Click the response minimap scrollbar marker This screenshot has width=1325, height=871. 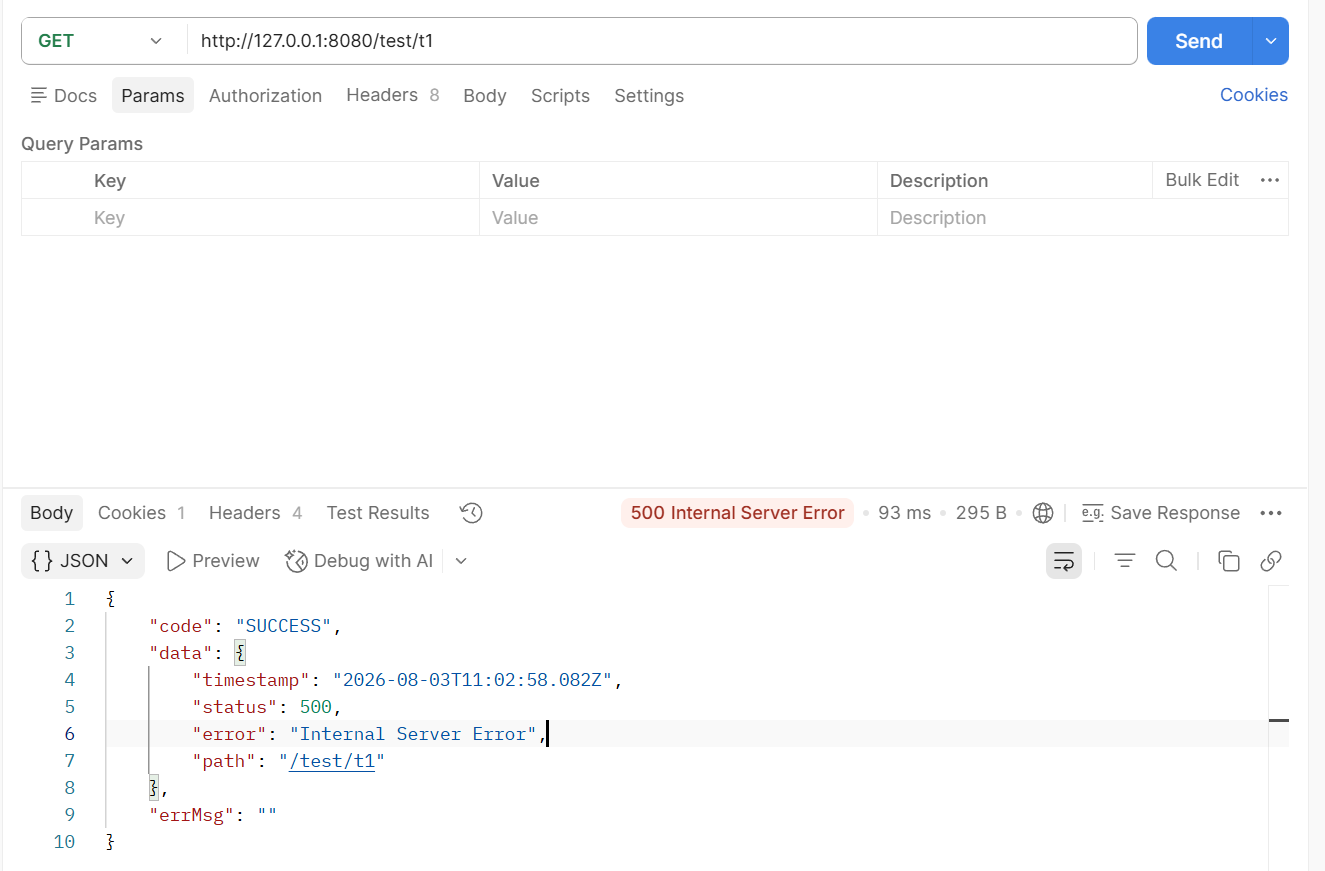pyautogui.click(x=1279, y=720)
